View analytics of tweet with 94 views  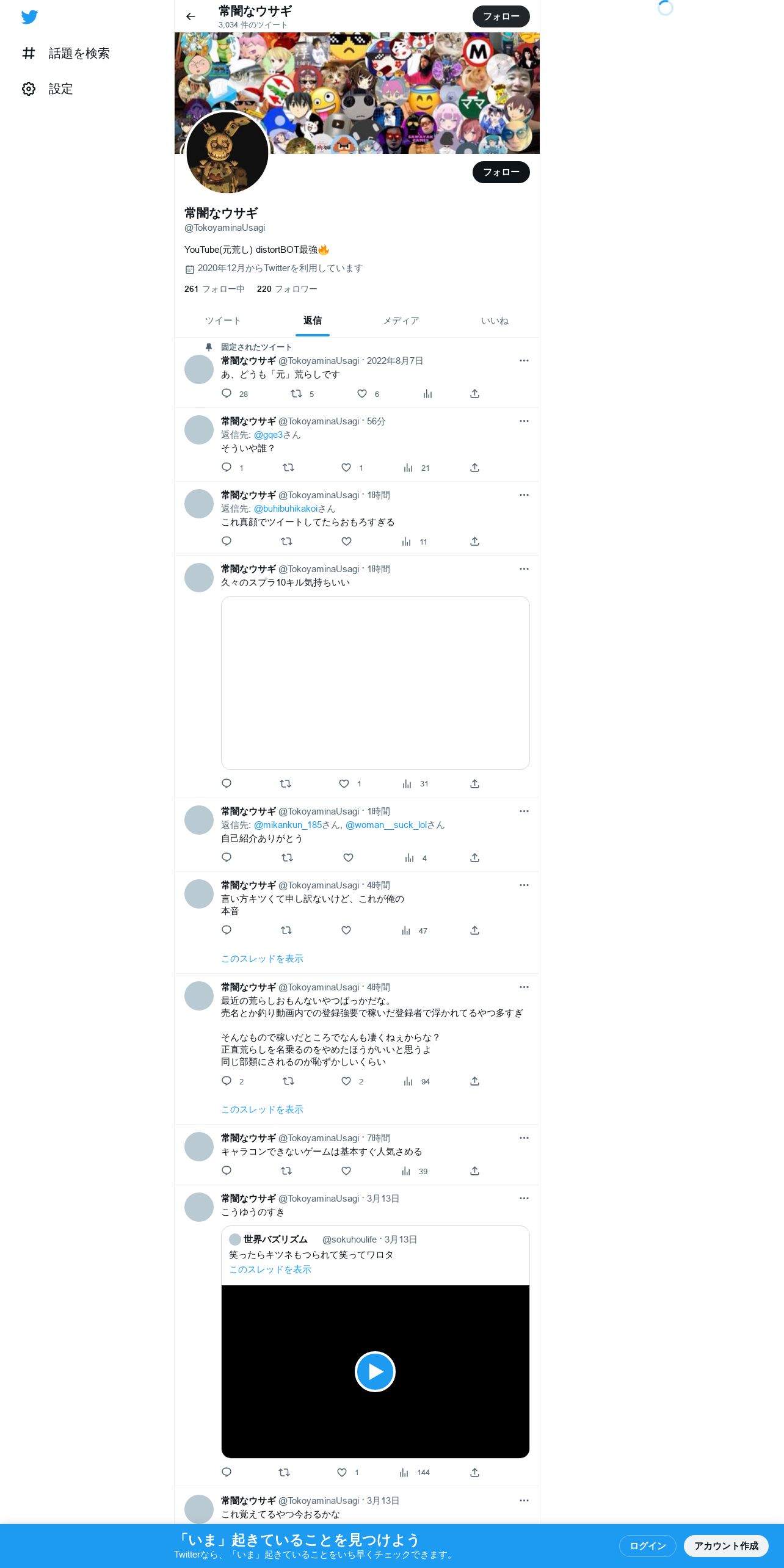pos(408,1081)
